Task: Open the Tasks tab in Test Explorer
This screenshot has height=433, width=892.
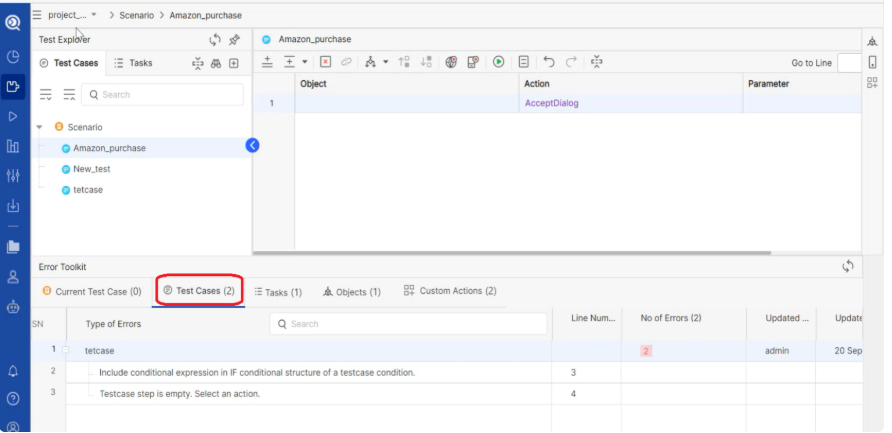Action: tap(134, 63)
